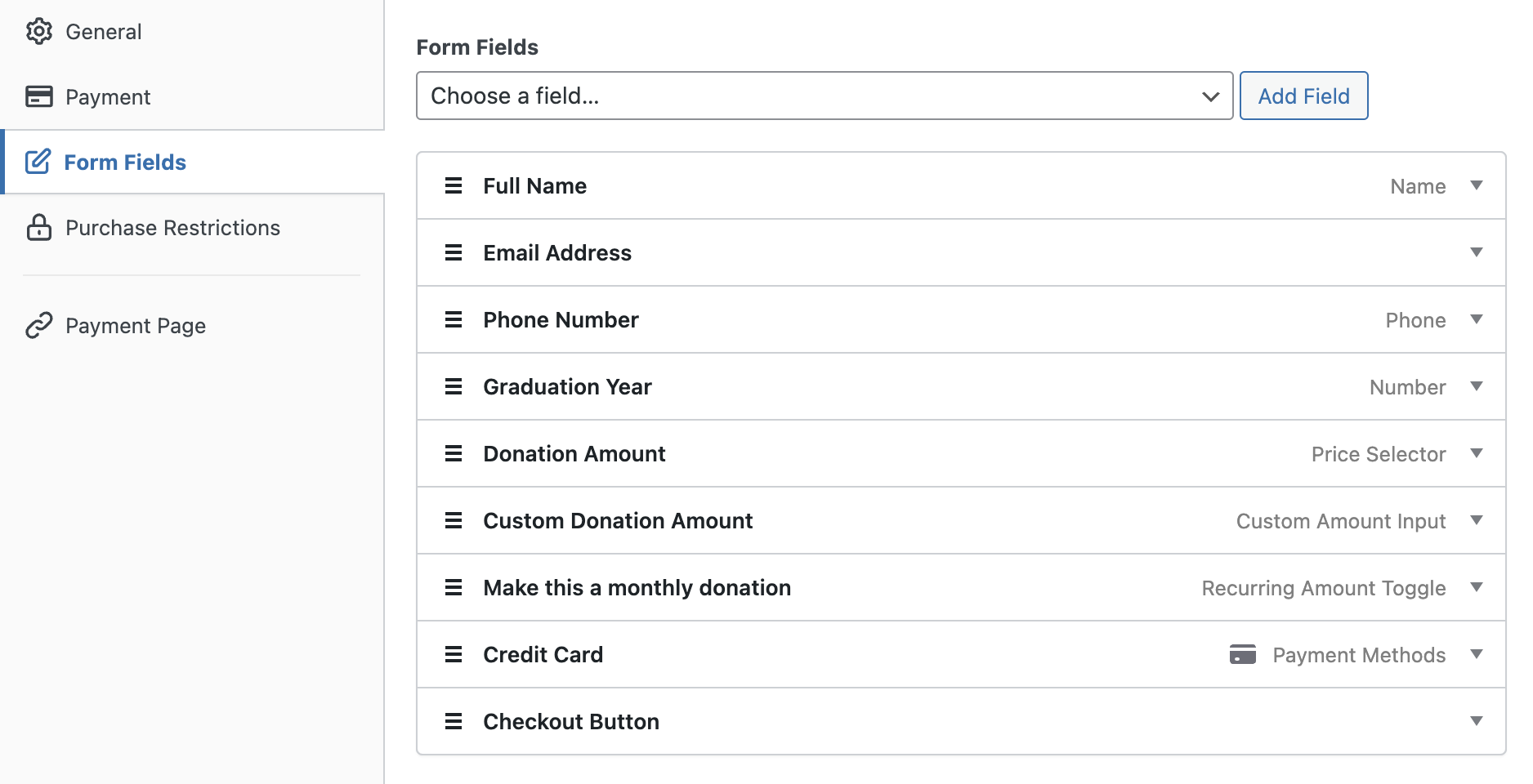This screenshot has height=784, width=1533.
Task: Click the Payment card icon in sidebar
Action: point(38,96)
